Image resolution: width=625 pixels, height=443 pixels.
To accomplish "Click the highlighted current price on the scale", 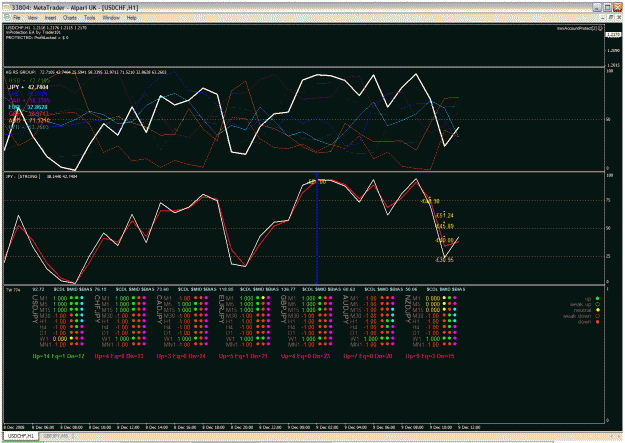I will [613, 35].
